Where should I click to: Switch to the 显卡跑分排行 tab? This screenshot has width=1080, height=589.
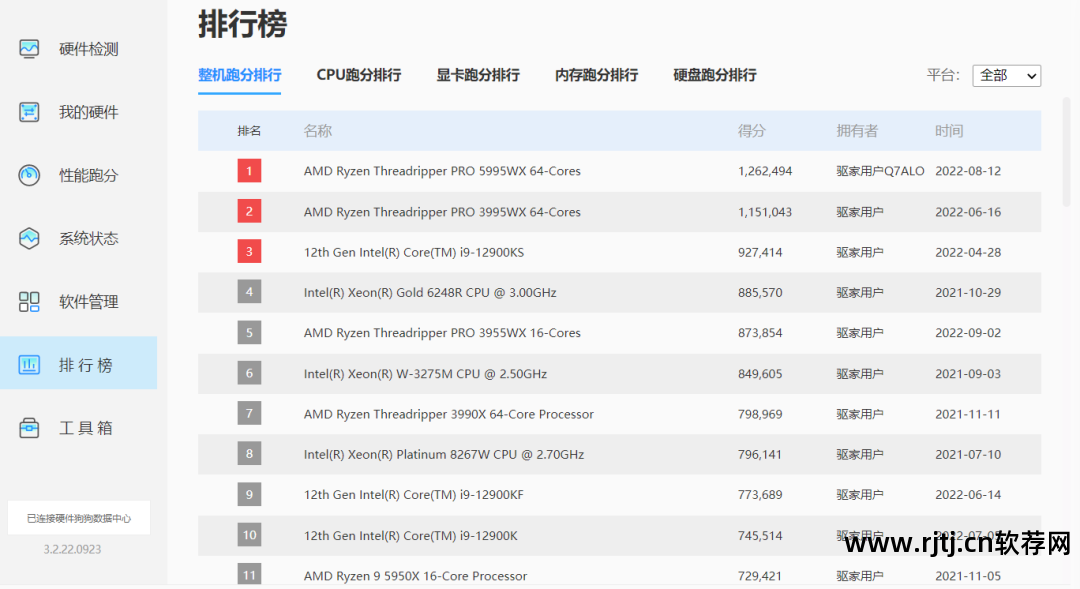tap(477, 75)
